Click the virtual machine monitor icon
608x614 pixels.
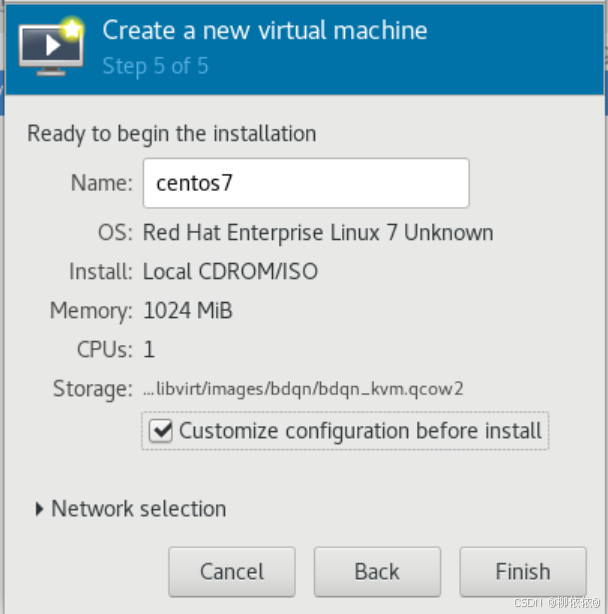pos(51,47)
